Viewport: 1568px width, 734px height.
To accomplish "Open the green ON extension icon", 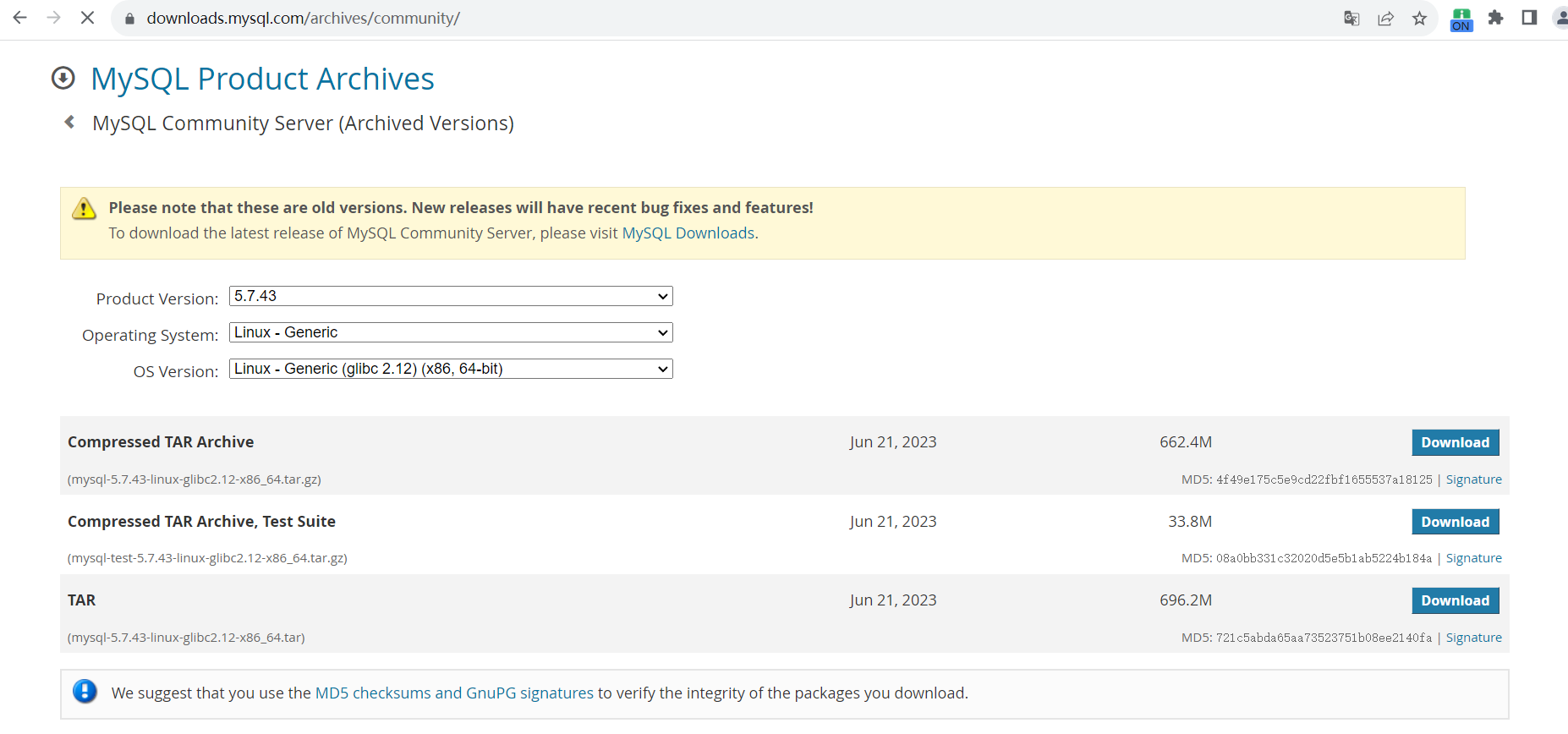I will pos(1461,19).
